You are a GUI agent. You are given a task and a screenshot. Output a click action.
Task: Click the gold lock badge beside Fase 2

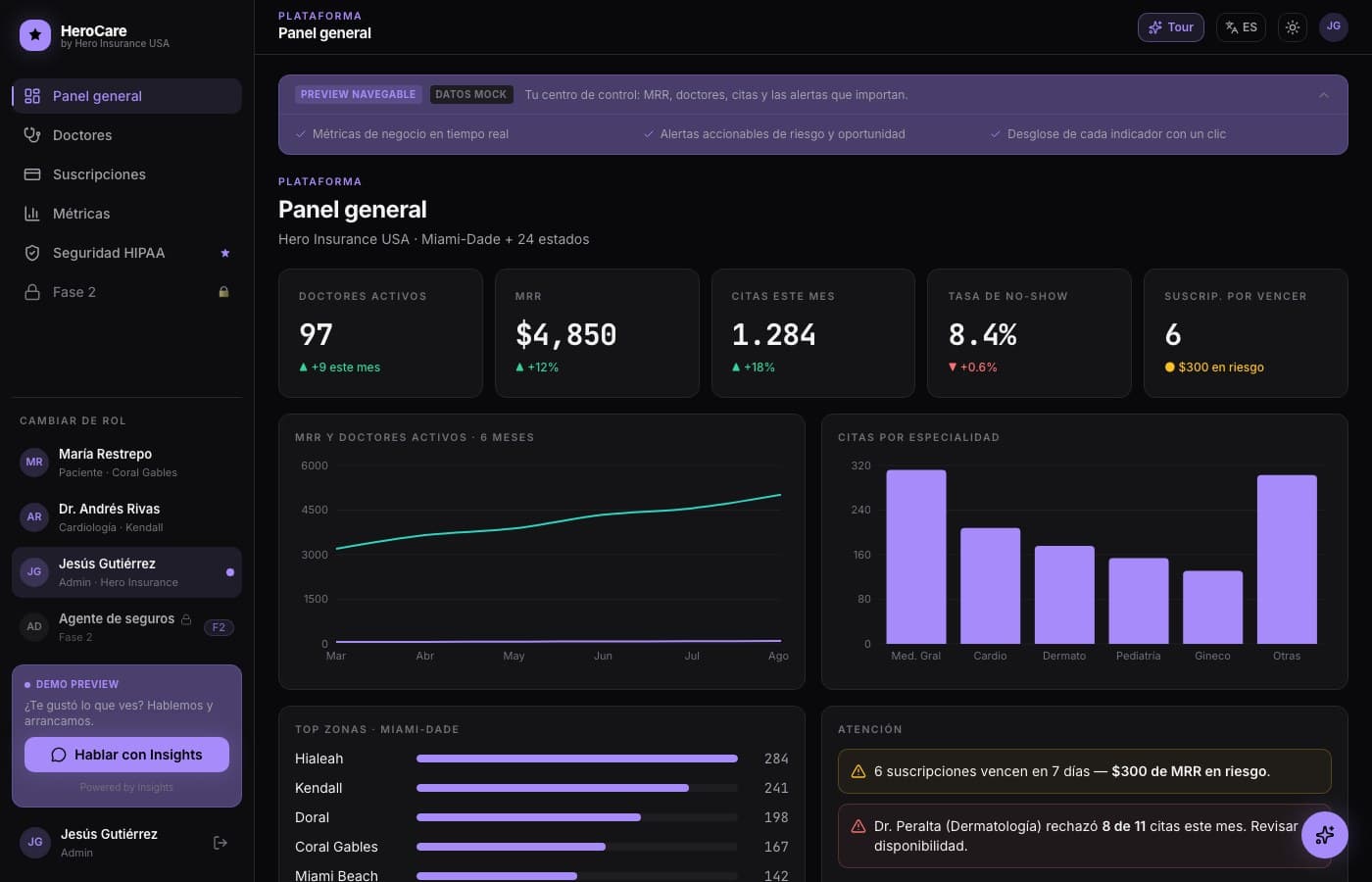pos(223,292)
